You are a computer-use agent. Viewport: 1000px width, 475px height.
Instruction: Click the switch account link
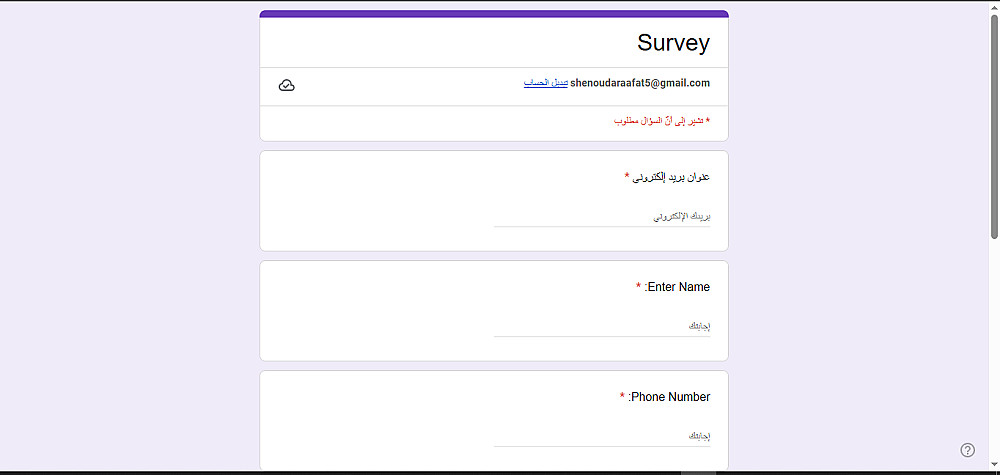point(545,83)
